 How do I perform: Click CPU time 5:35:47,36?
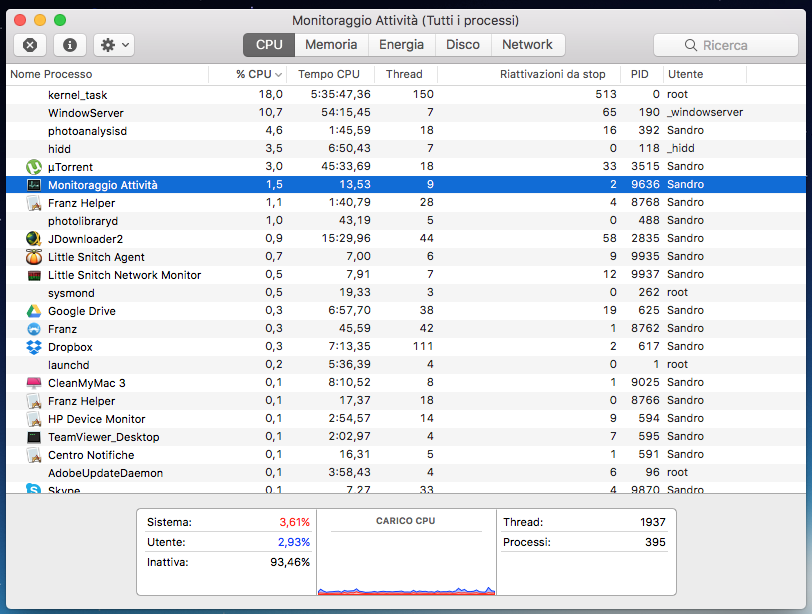coord(340,94)
